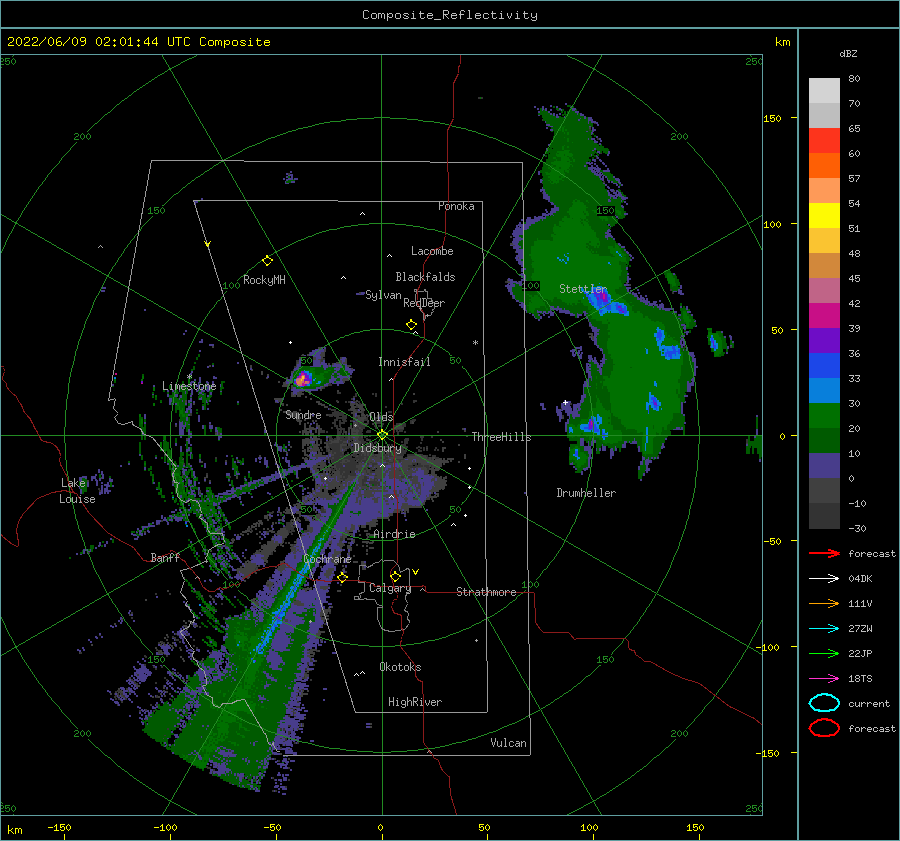Click the RedDeer label

(424, 303)
